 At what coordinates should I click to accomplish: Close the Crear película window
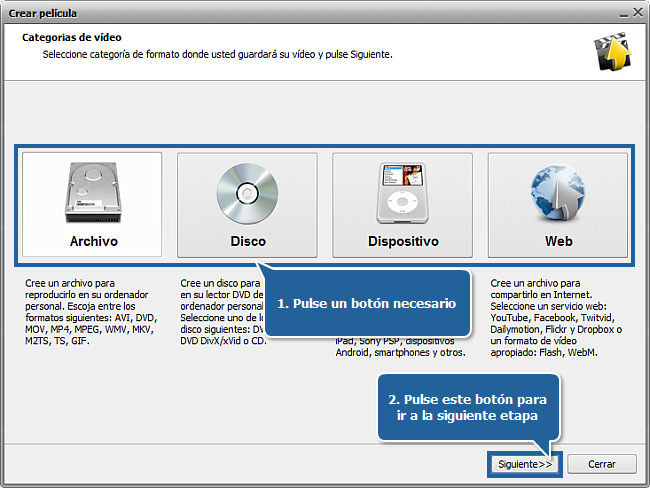tap(638, 13)
